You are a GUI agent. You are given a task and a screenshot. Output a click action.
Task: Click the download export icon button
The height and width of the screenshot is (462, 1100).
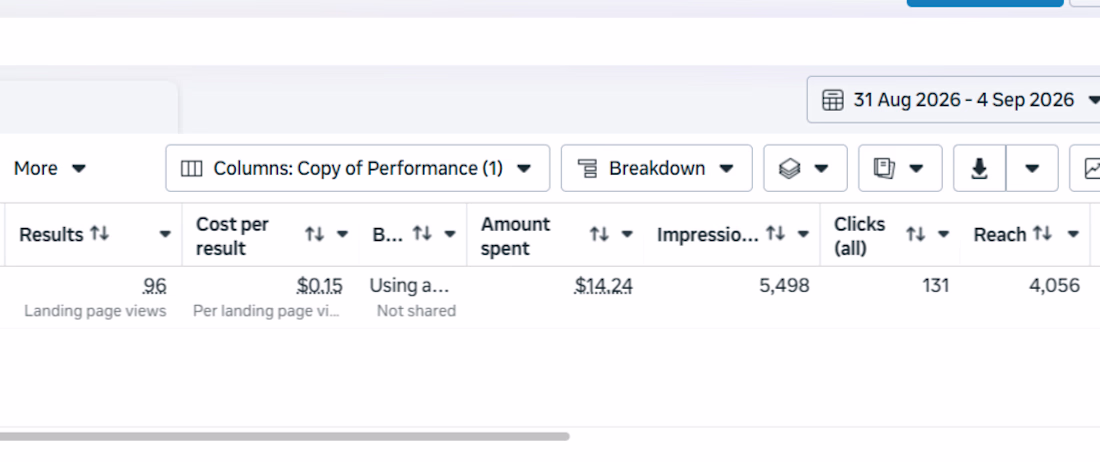tap(979, 168)
